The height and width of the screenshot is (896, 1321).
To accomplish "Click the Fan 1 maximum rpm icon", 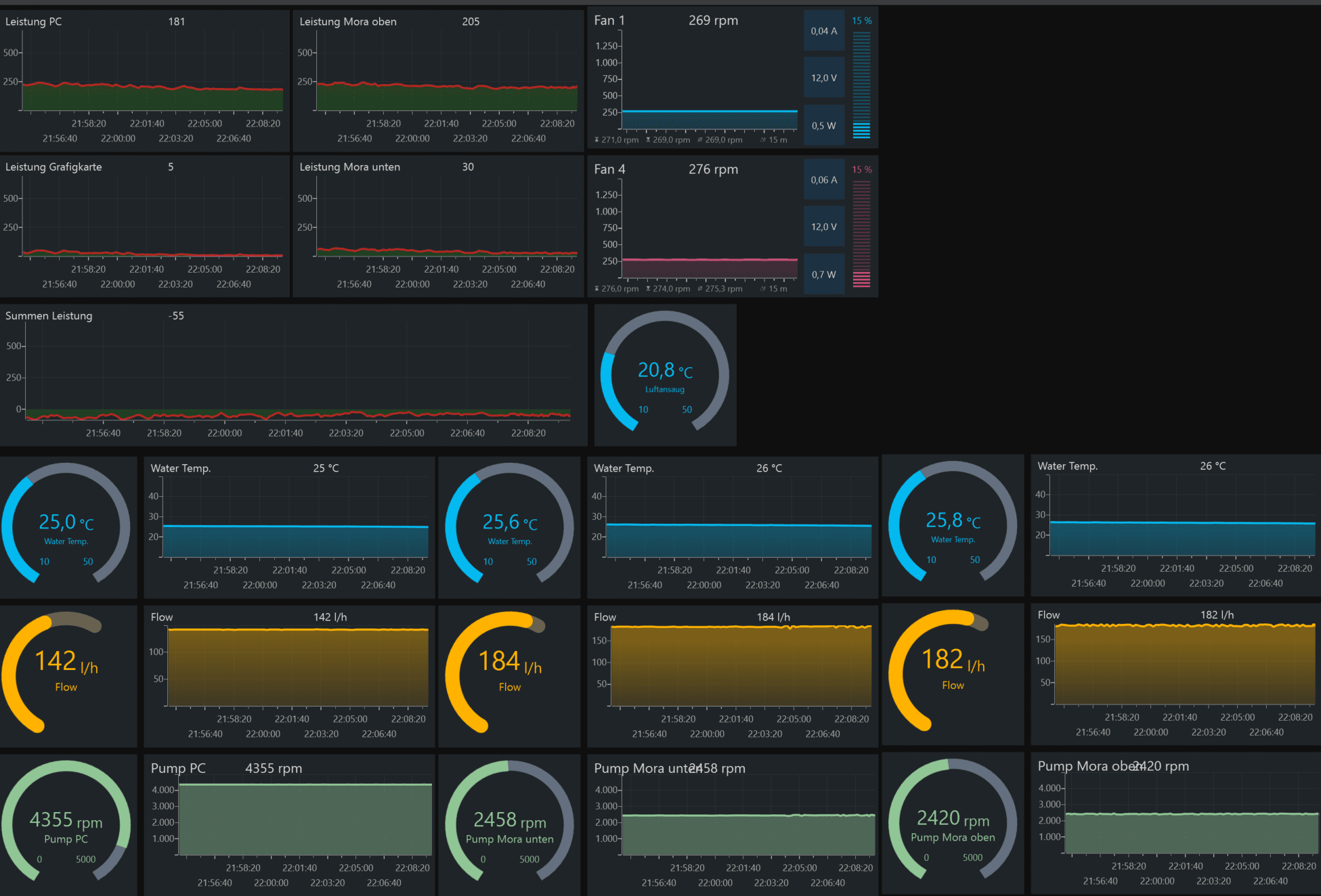I will click(x=597, y=140).
